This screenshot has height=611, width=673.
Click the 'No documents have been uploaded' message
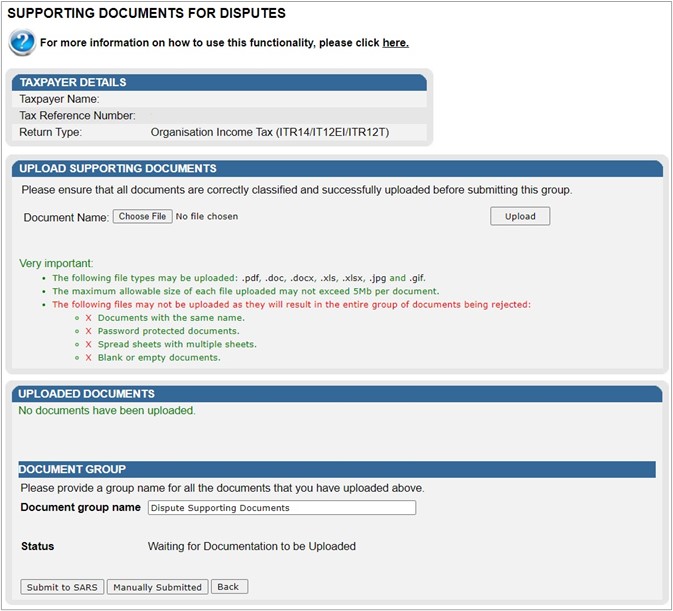point(107,410)
